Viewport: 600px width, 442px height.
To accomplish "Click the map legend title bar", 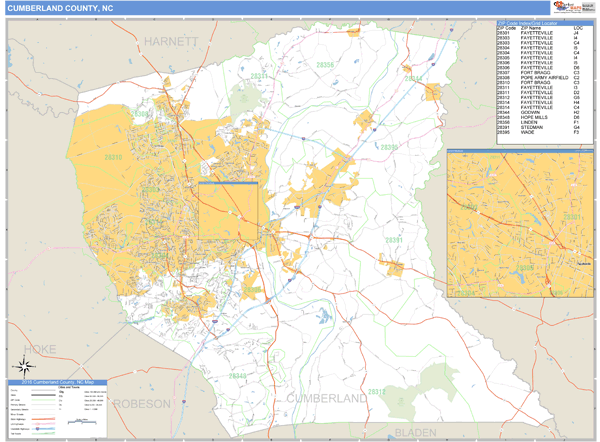I will click(x=60, y=382).
